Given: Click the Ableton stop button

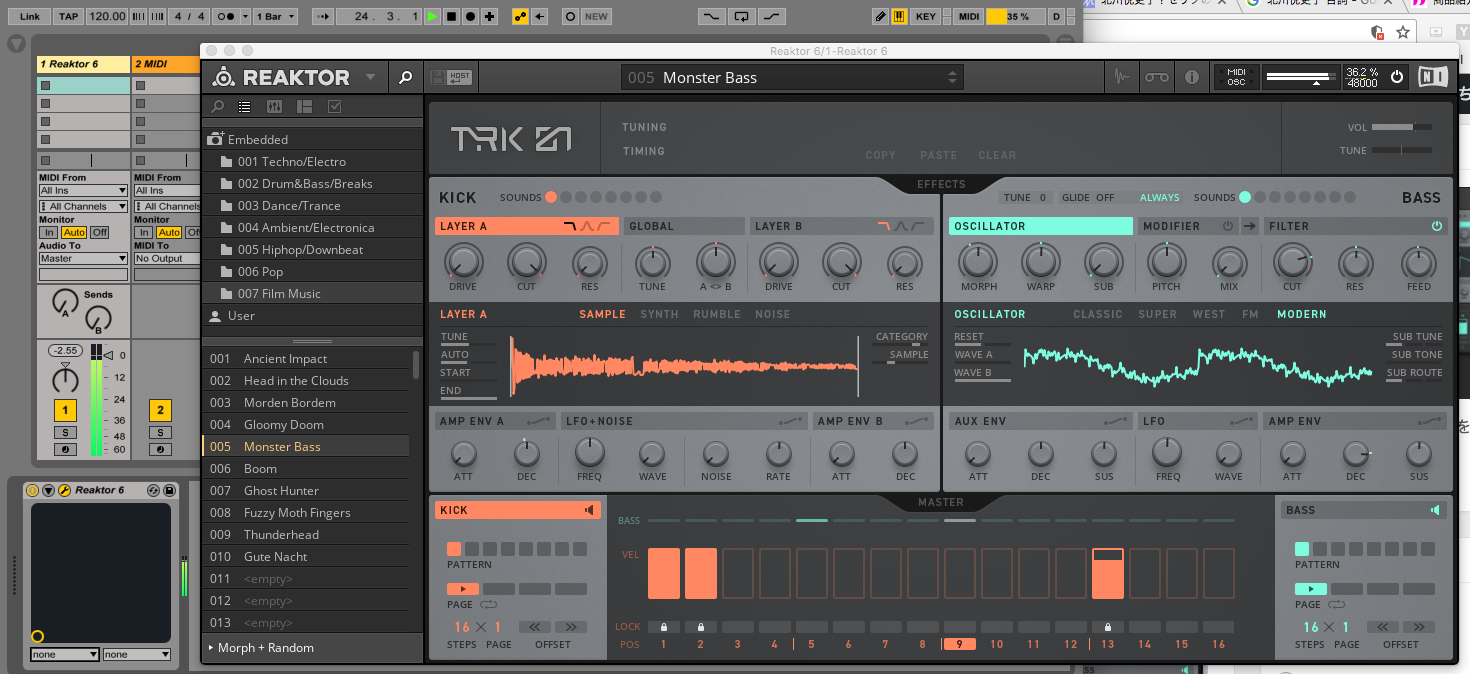Looking at the screenshot, I should [x=451, y=17].
